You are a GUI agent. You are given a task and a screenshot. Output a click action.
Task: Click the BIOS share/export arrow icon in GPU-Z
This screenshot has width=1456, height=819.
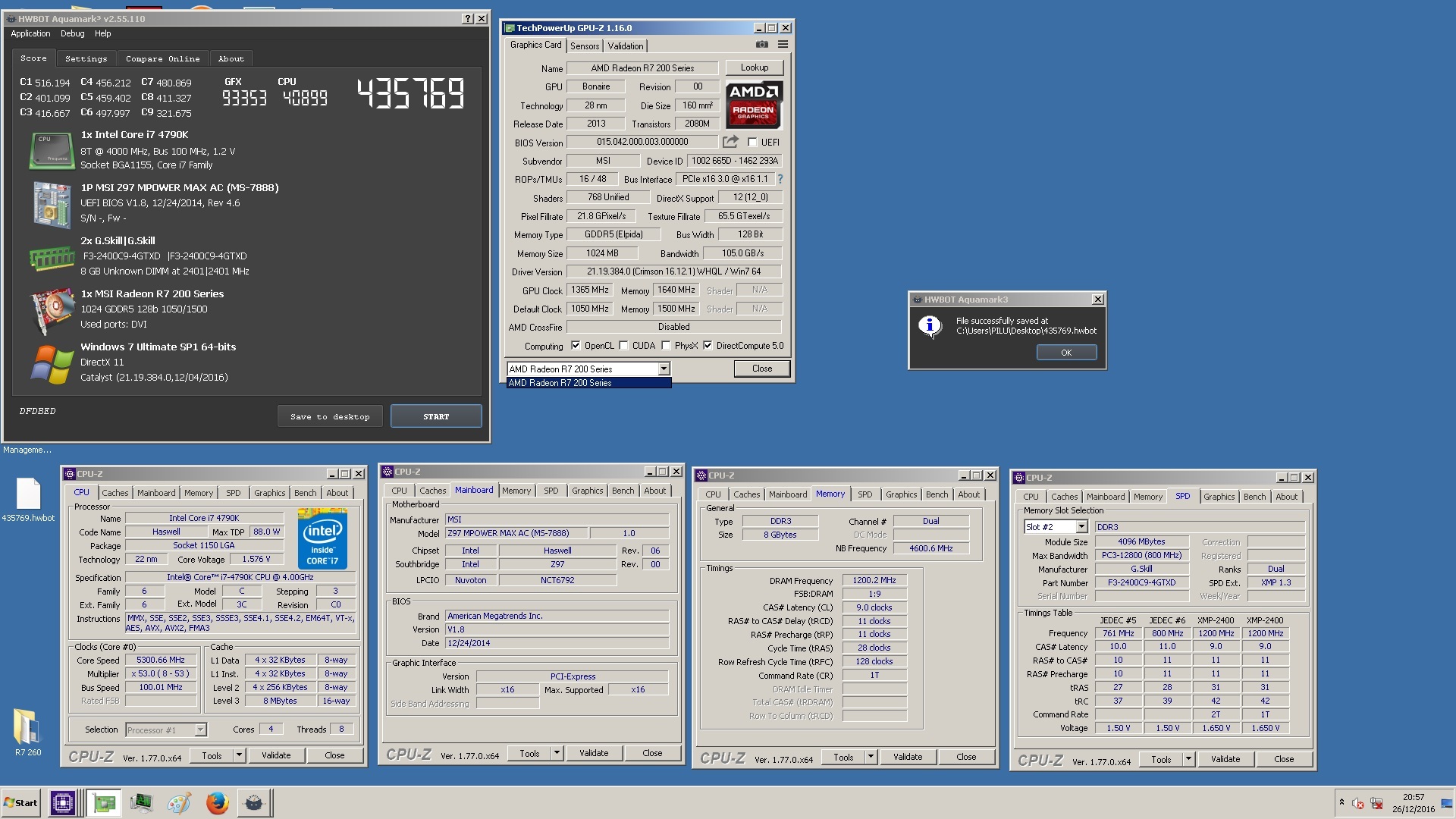click(730, 142)
